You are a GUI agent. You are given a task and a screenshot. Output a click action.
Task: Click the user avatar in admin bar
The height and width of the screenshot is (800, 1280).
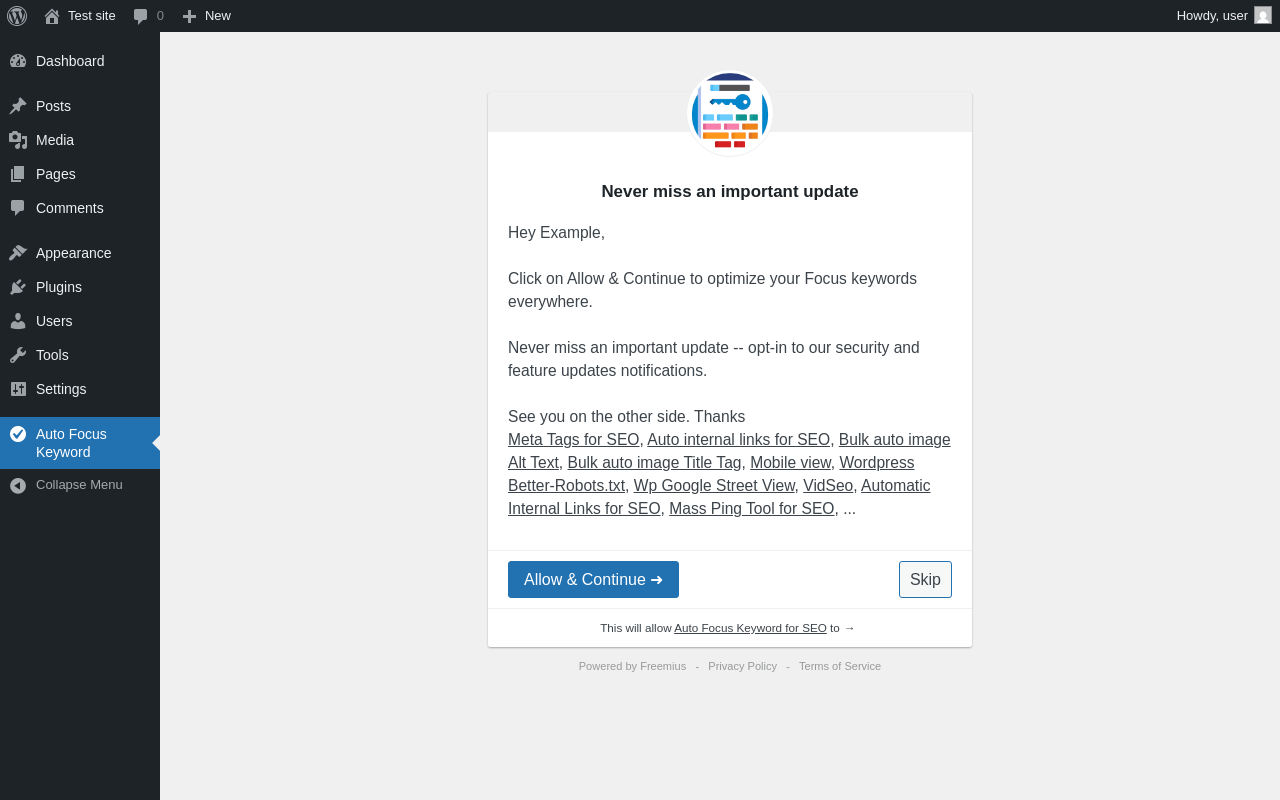coord(1263,15)
